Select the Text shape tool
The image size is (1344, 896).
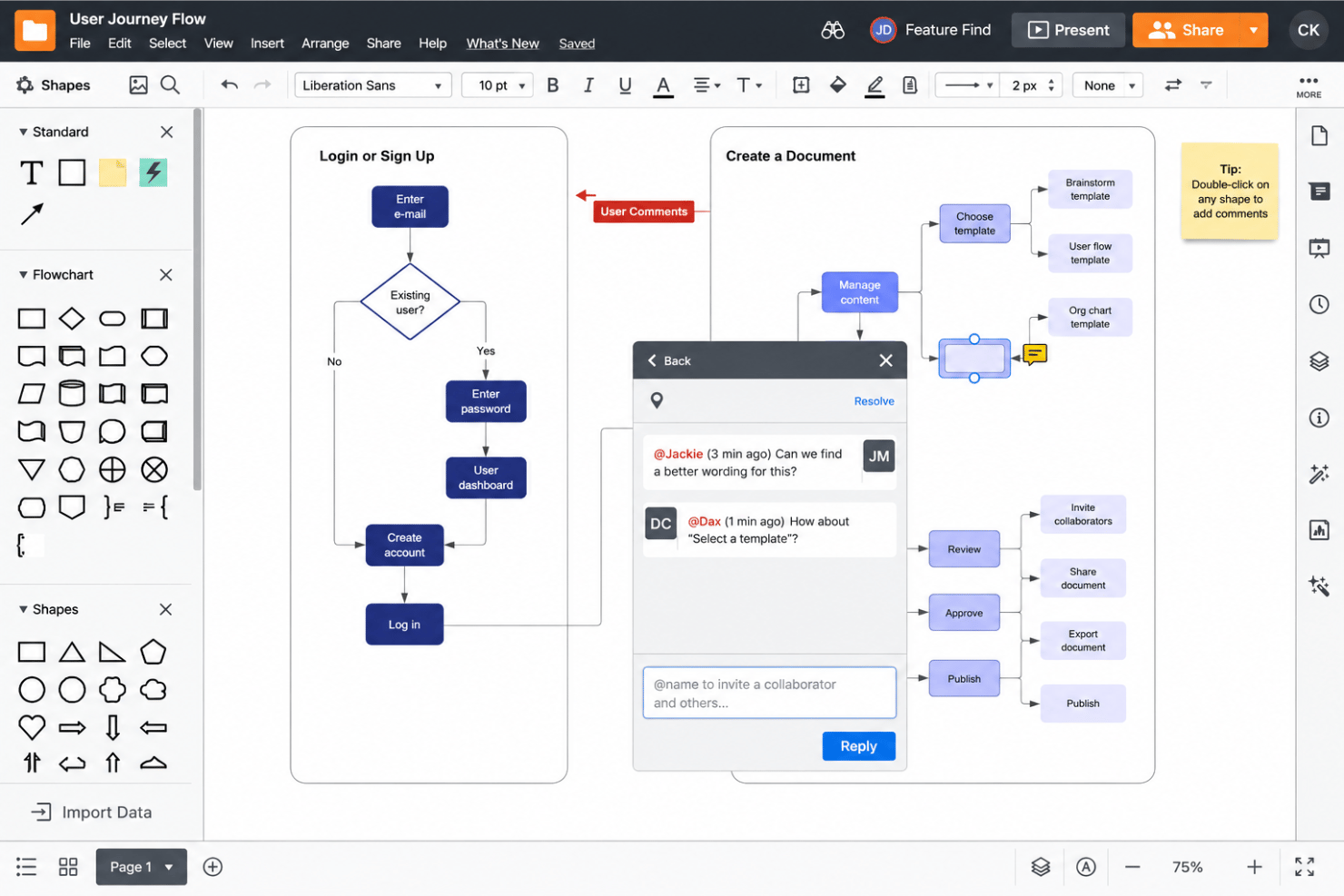tap(32, 172)
